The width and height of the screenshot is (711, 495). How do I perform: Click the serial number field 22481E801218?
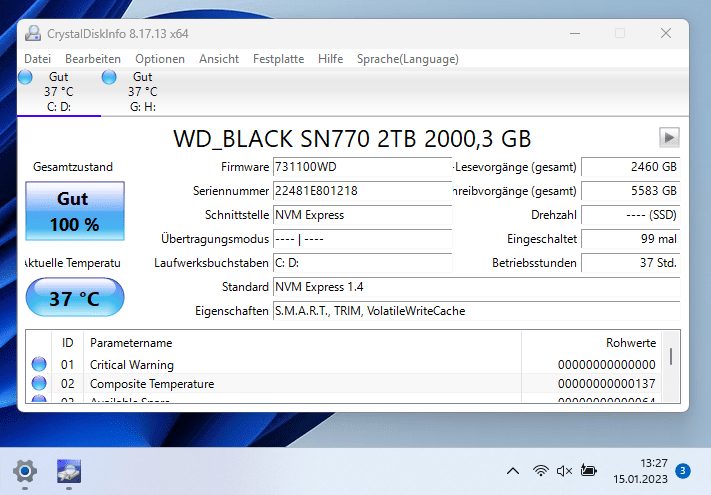tap(362, 191)
